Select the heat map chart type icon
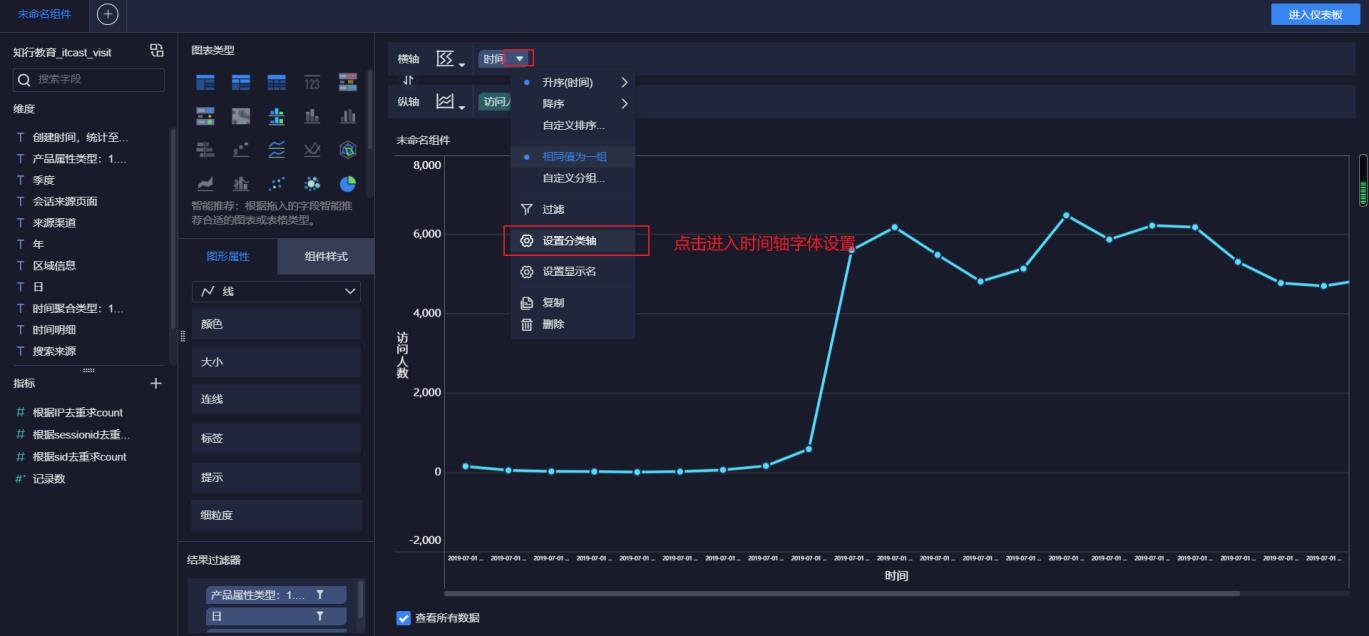 242,116
